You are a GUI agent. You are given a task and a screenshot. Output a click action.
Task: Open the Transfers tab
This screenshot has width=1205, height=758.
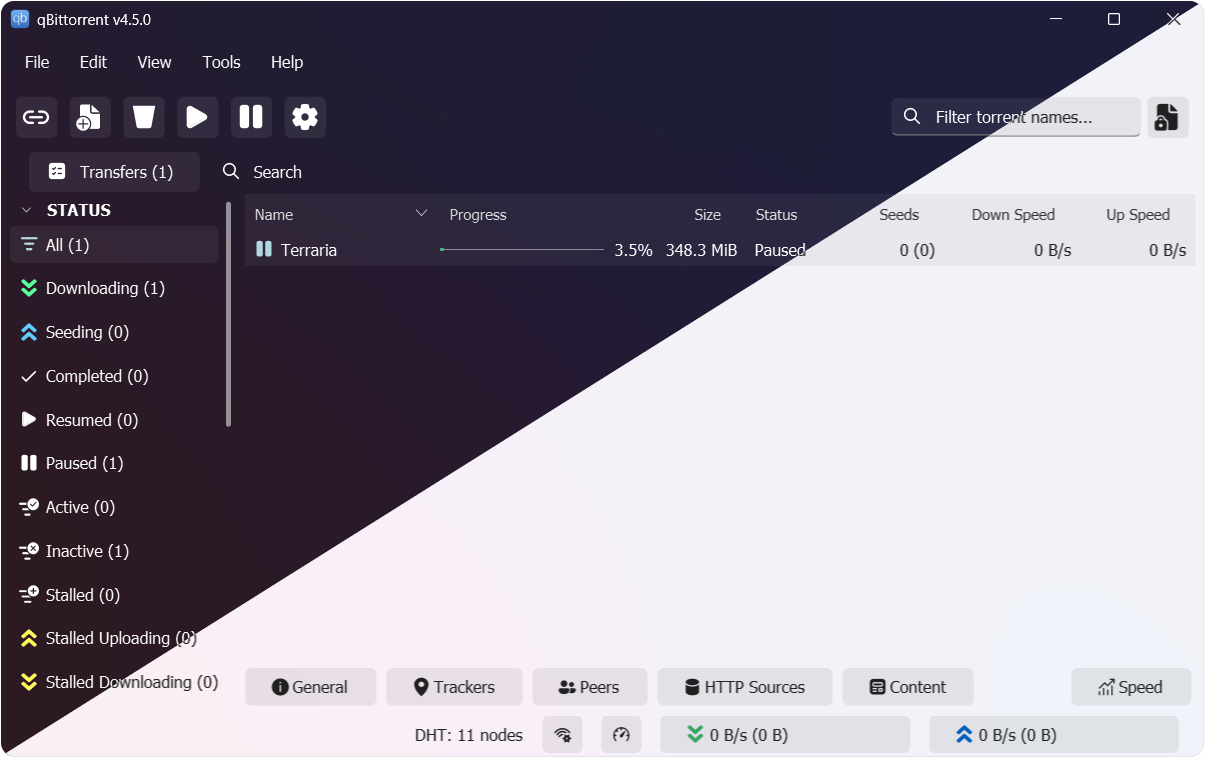point(113,171)
